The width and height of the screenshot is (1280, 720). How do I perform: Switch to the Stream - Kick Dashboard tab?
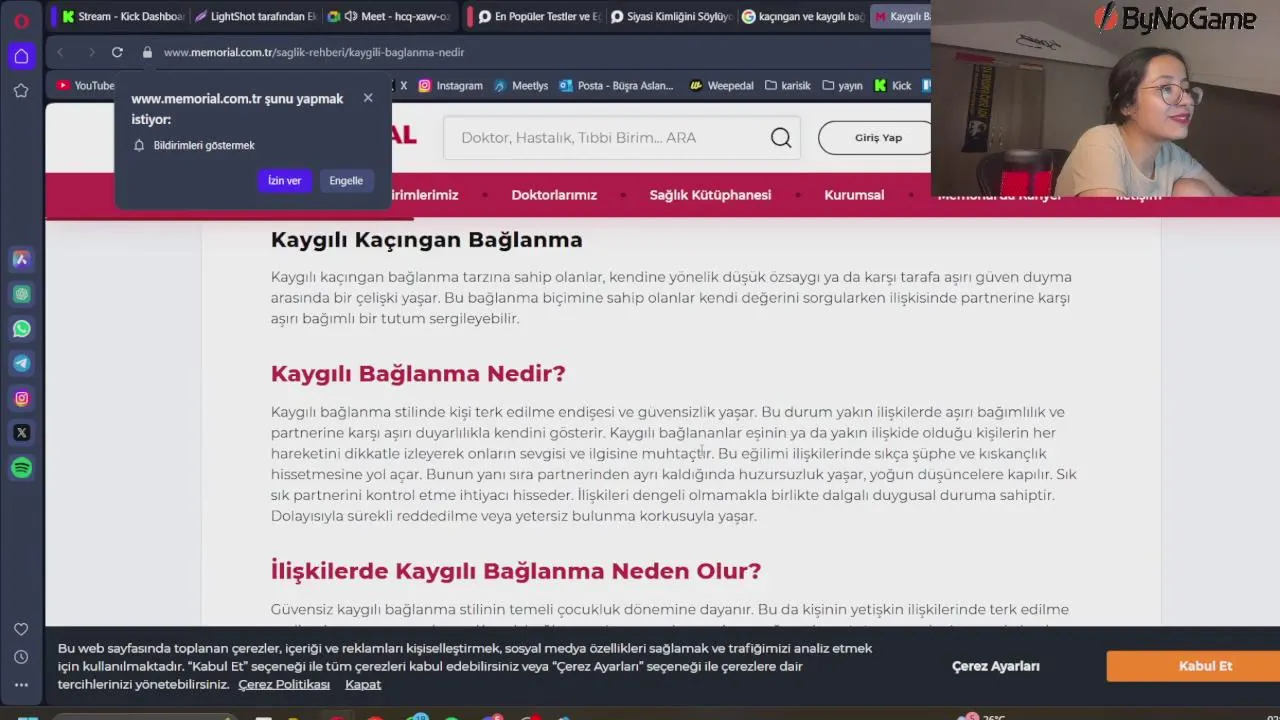[122, 16]
